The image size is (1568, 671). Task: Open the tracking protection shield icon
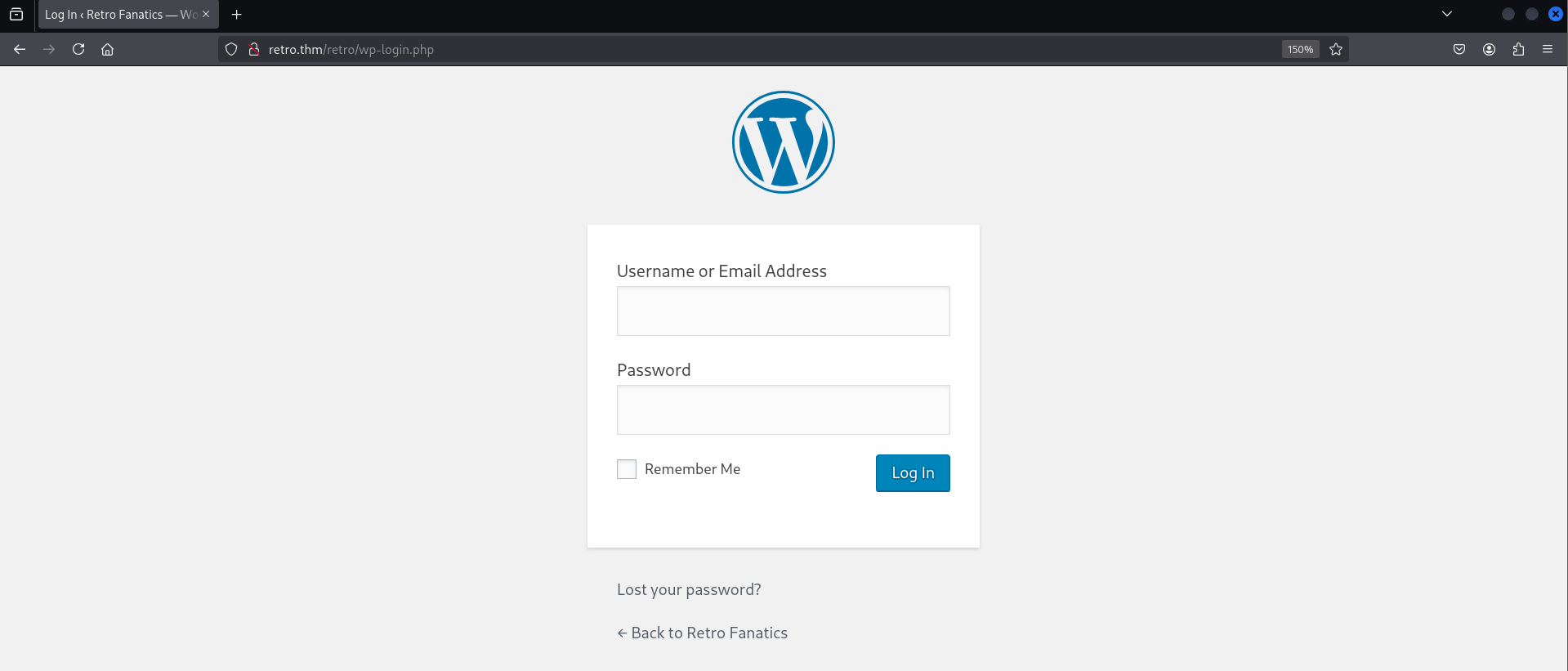pyautogui.click(x=231, y=49)
